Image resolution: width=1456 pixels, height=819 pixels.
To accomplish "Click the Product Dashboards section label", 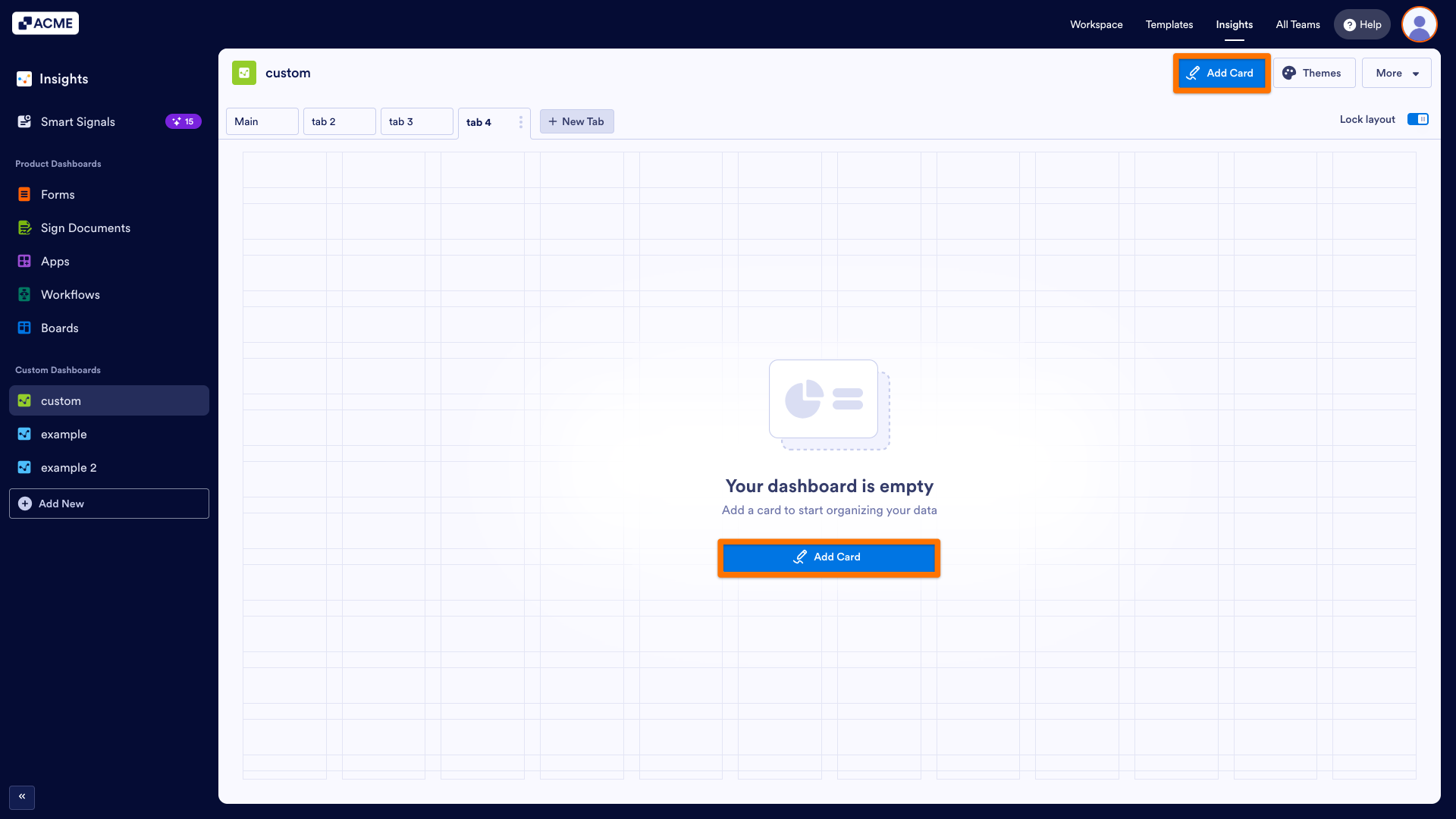I will 58,164.
